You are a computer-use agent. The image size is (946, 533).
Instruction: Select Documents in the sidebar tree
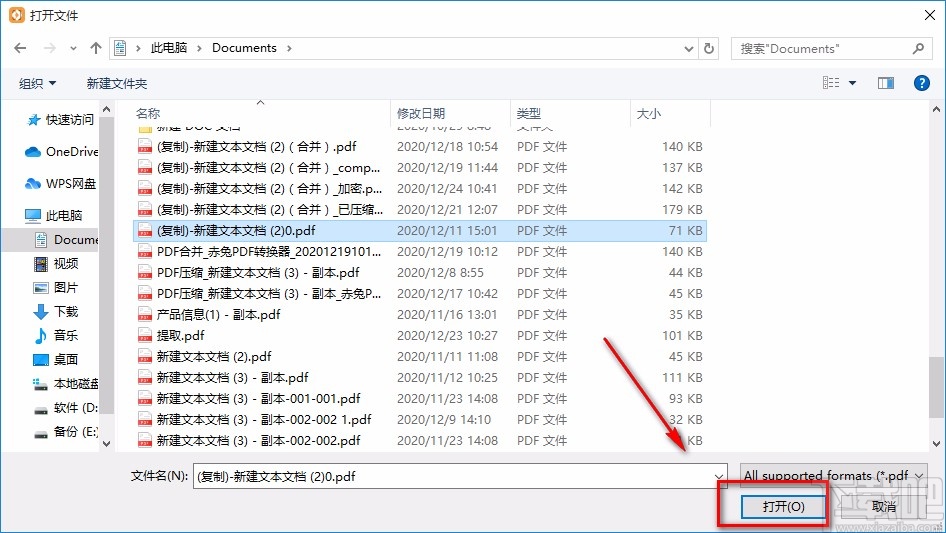click(x=66, y=240)
